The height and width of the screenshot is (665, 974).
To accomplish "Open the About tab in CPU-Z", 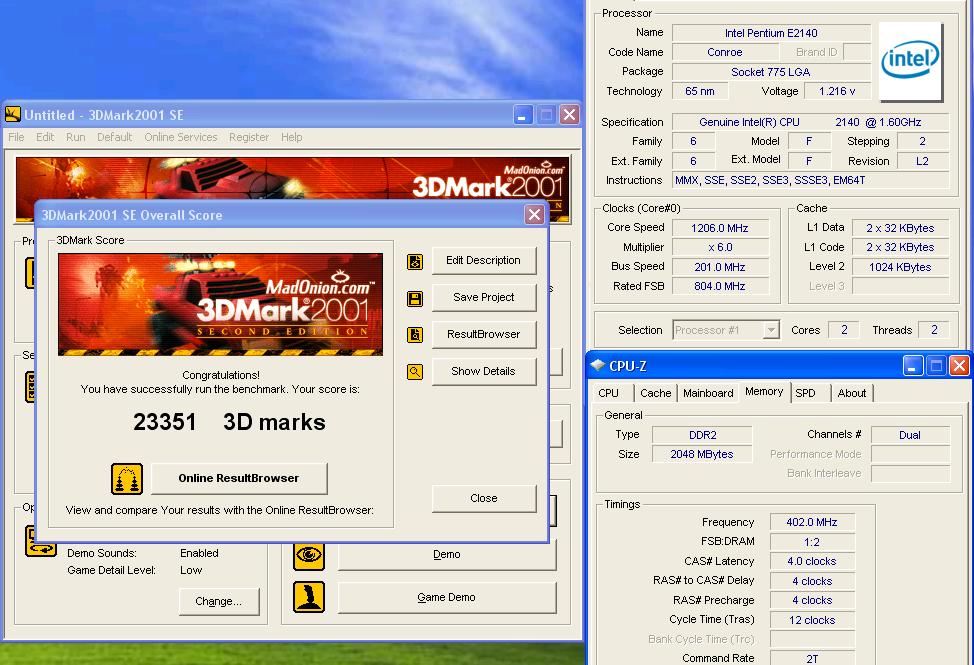I will 852,393.
